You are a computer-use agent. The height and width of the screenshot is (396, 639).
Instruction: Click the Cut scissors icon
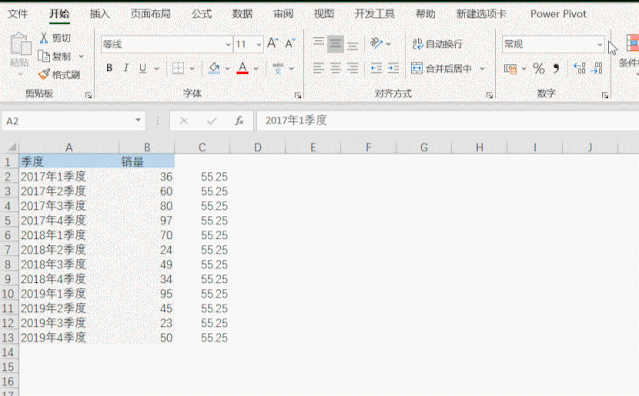coord(44,38)
